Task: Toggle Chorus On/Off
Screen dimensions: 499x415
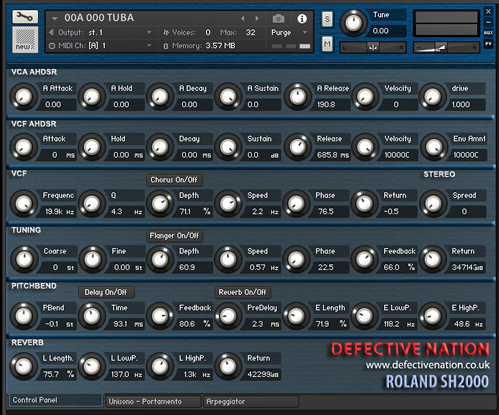Action: [x=174, y=180]
